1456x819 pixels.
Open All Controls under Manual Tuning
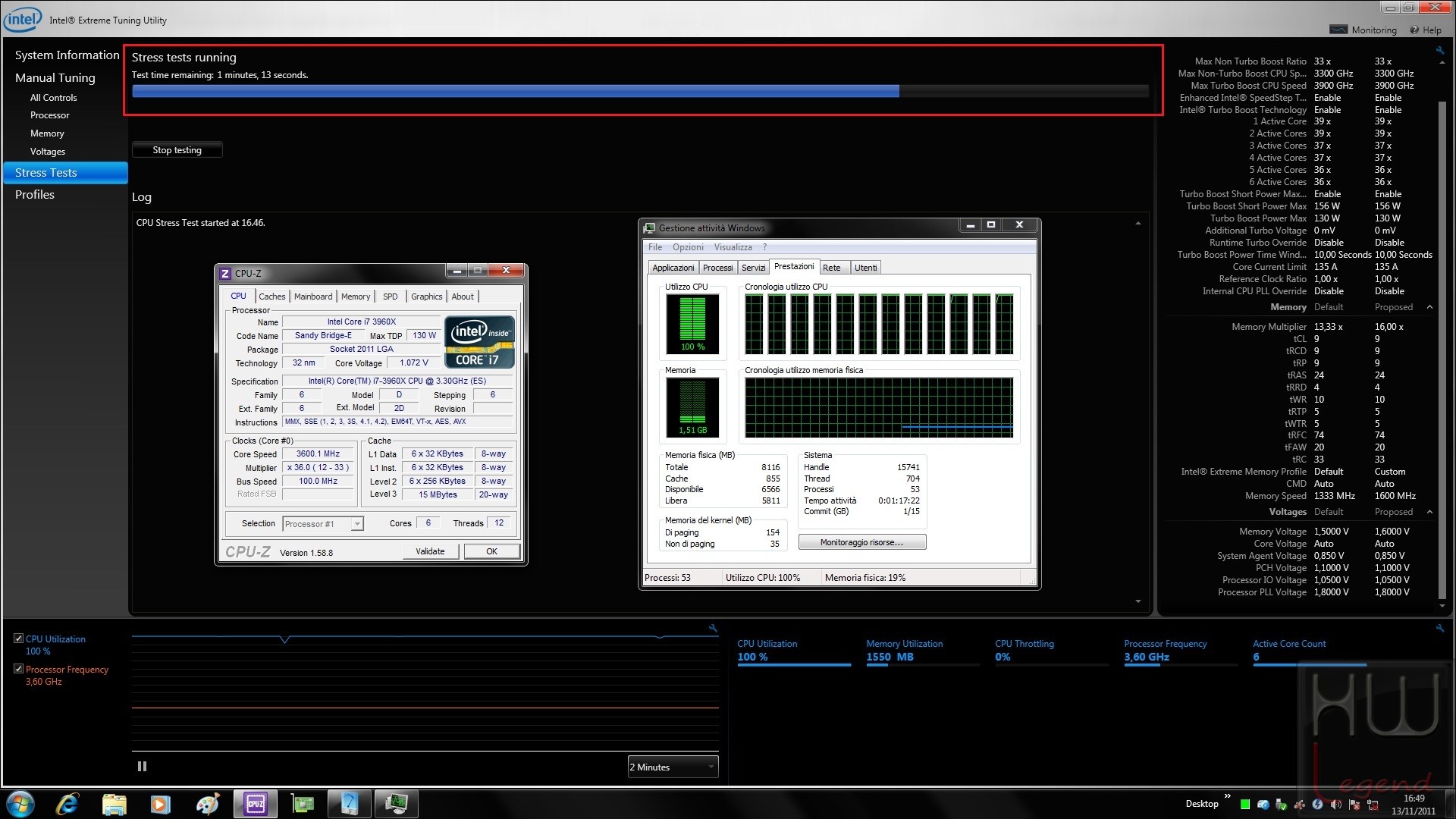[53, 98]
